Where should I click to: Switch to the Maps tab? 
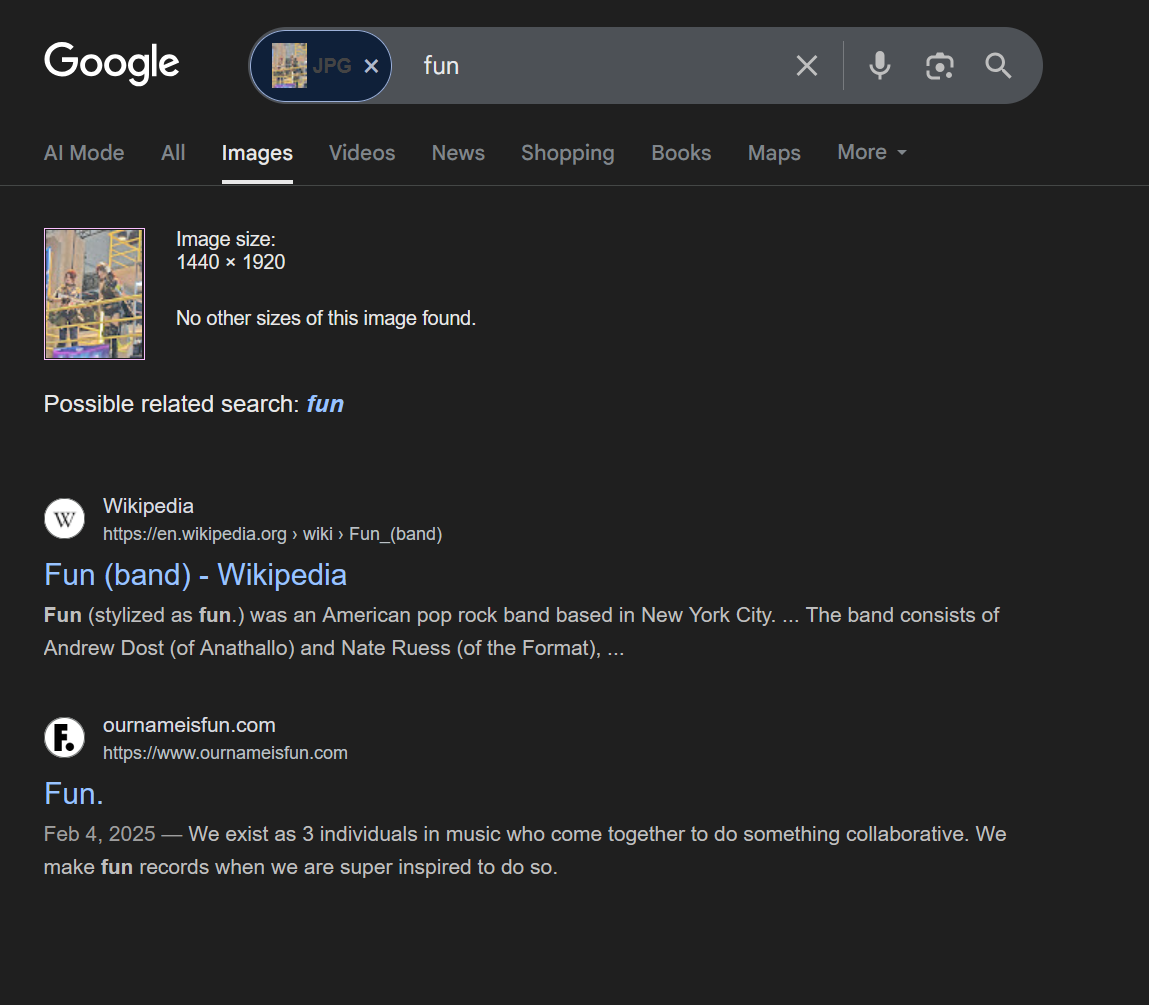click(x=775, y=152)
